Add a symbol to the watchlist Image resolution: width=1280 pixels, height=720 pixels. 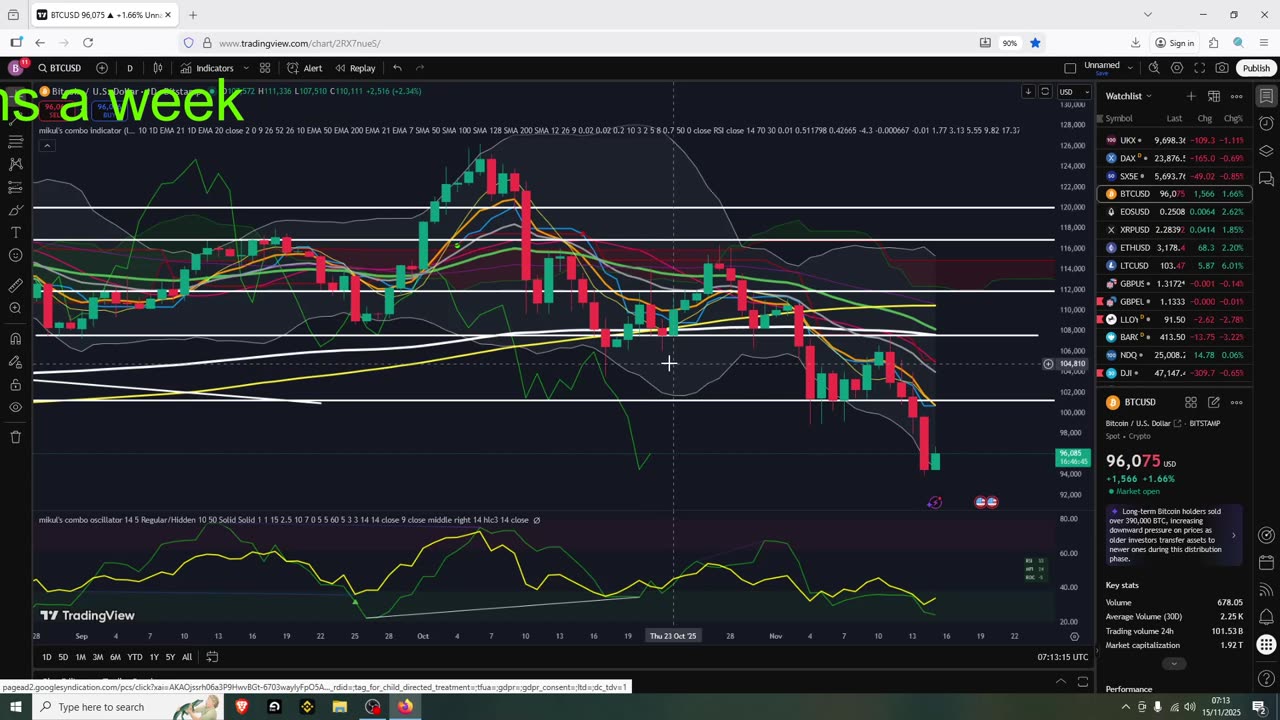(1190, 96)
